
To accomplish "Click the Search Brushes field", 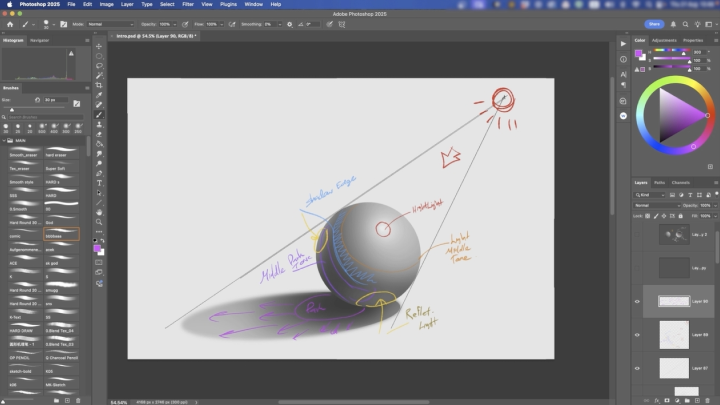I will coord(45,117).
